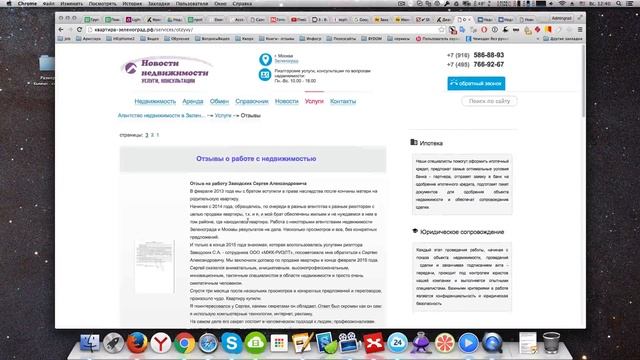Open Chrome menu in macOS menu bar
640x360 pixels.
click(27, 4)
